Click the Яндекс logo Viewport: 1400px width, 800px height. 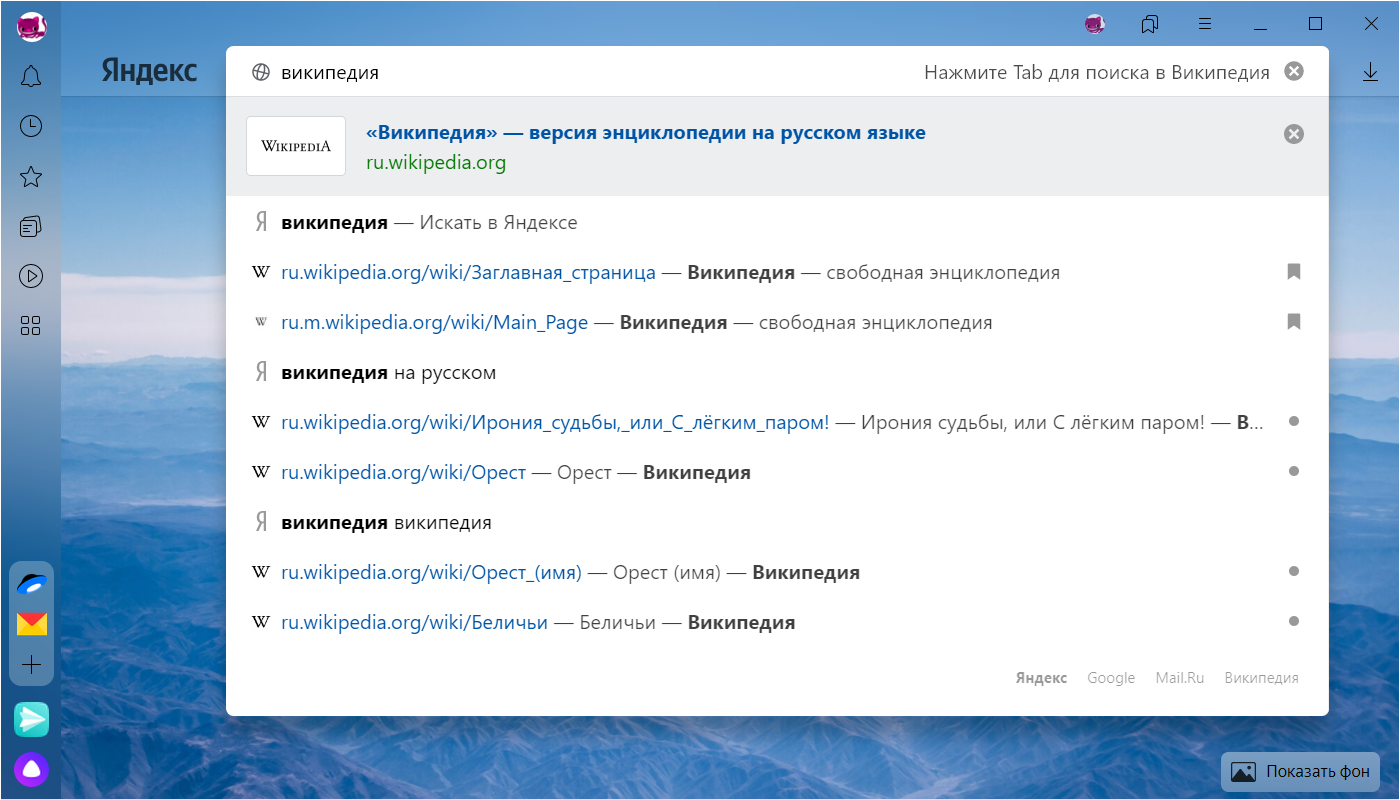pyautogui.click(x=149, y=71)
